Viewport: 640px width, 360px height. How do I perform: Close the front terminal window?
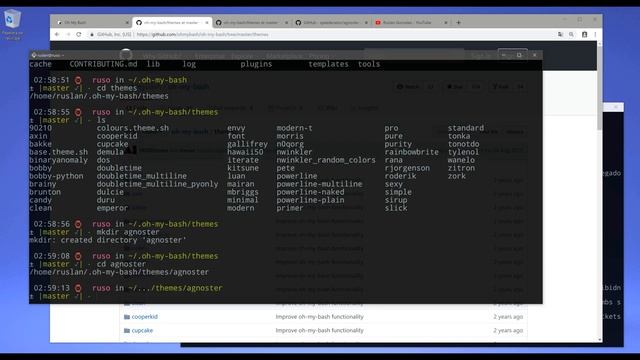click(534, 55)
